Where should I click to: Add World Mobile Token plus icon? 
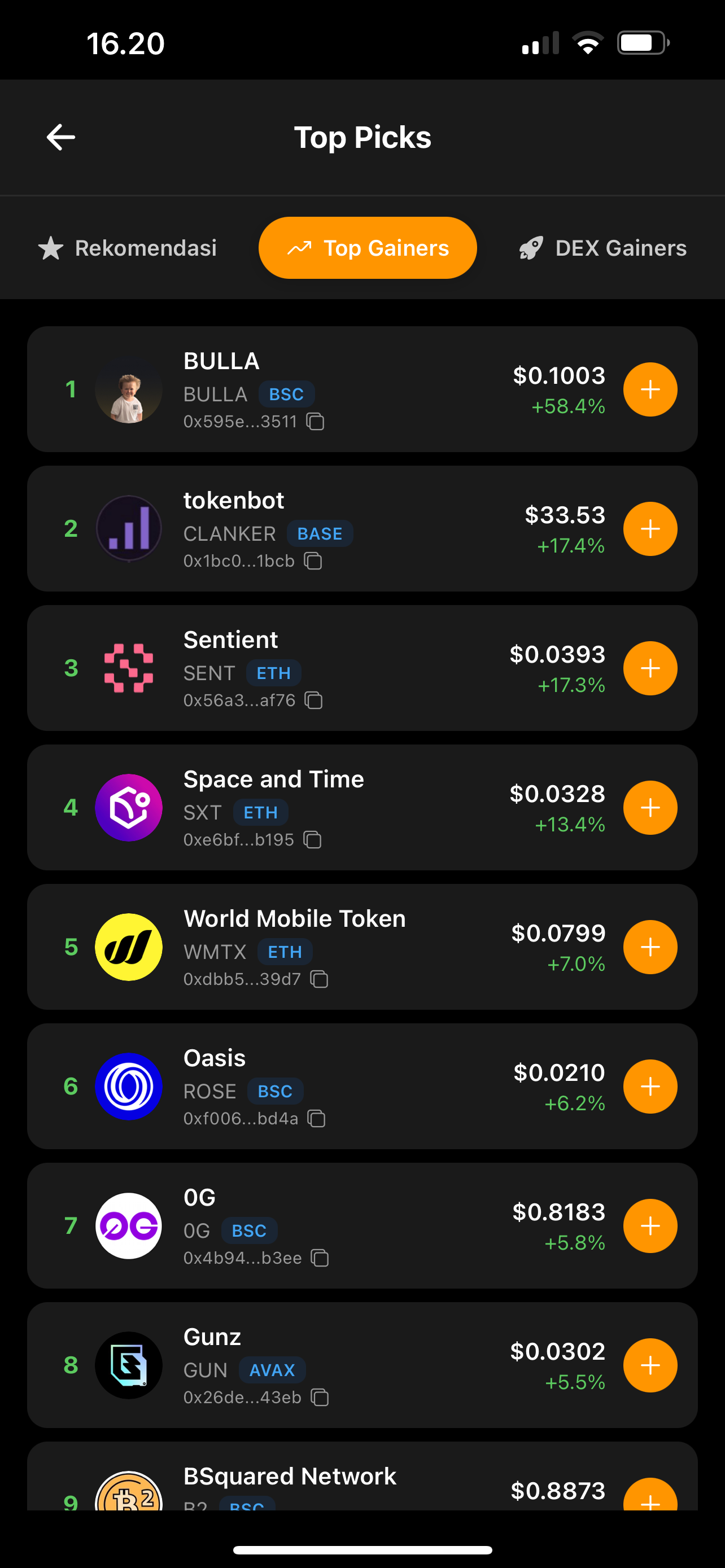click(x=649, y=947)
